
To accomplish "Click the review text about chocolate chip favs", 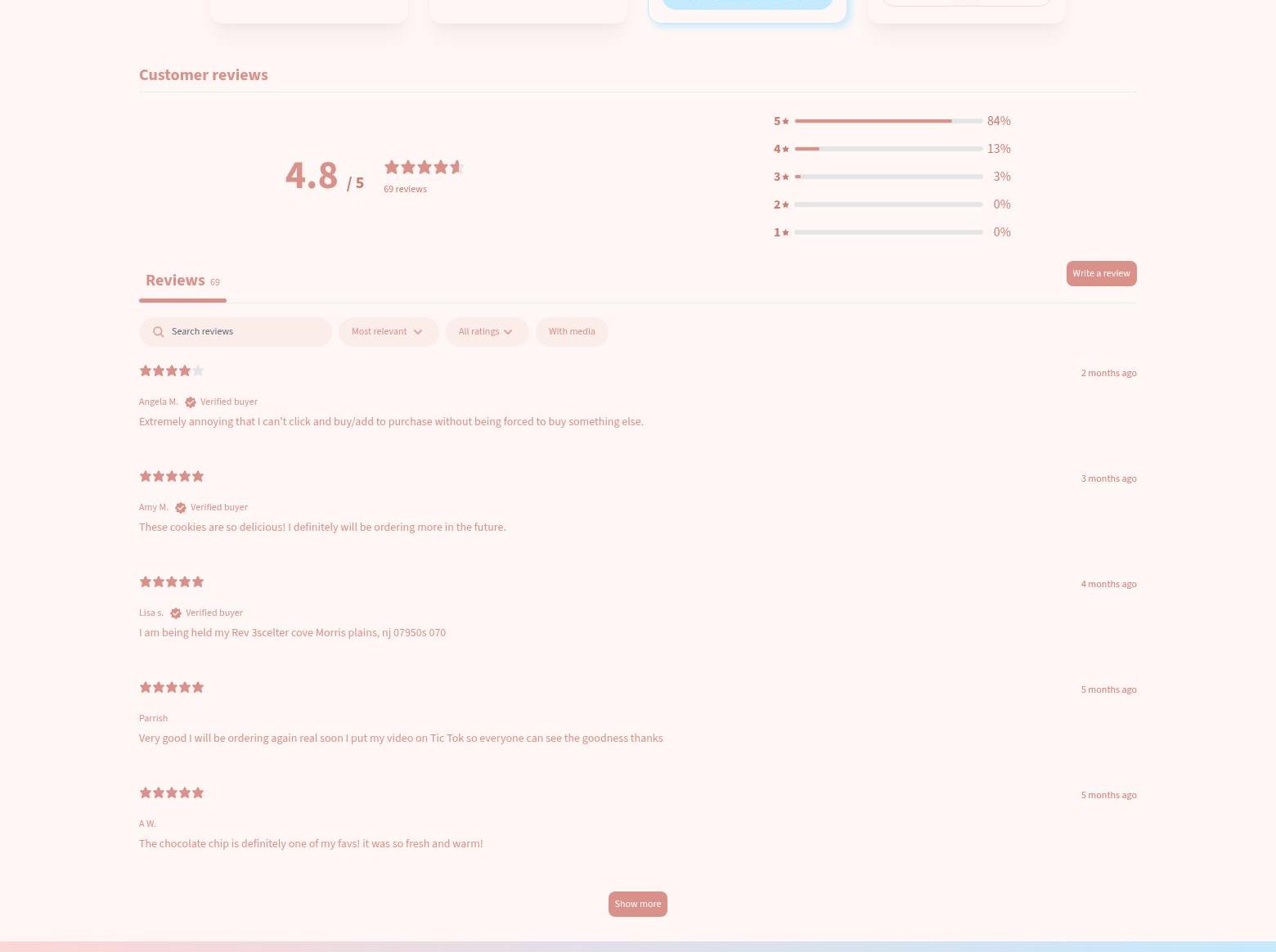I will pyautogui.click(x=311, y=844).
